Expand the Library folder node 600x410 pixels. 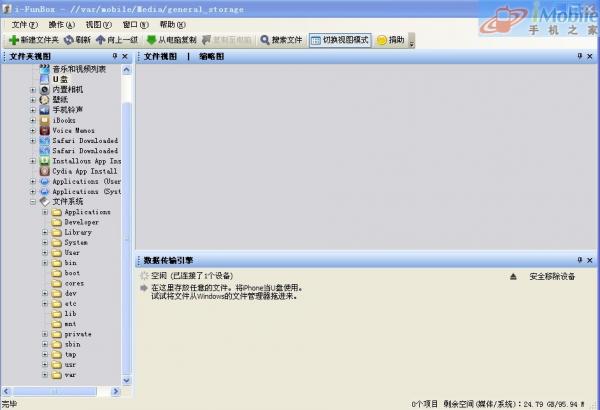click(x=45, y=232)
